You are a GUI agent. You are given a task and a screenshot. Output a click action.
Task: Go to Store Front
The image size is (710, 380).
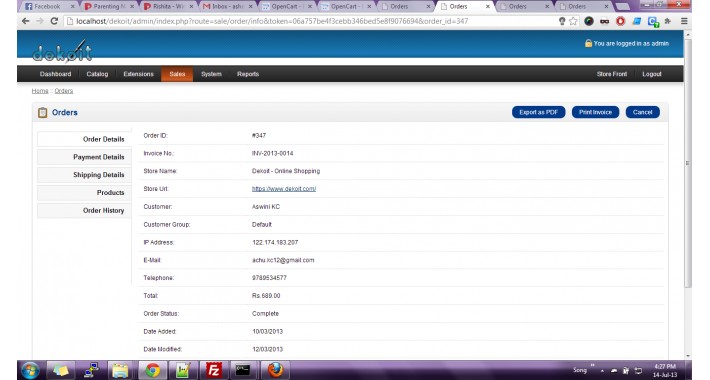pyautogui.click(x=612, y=74)
